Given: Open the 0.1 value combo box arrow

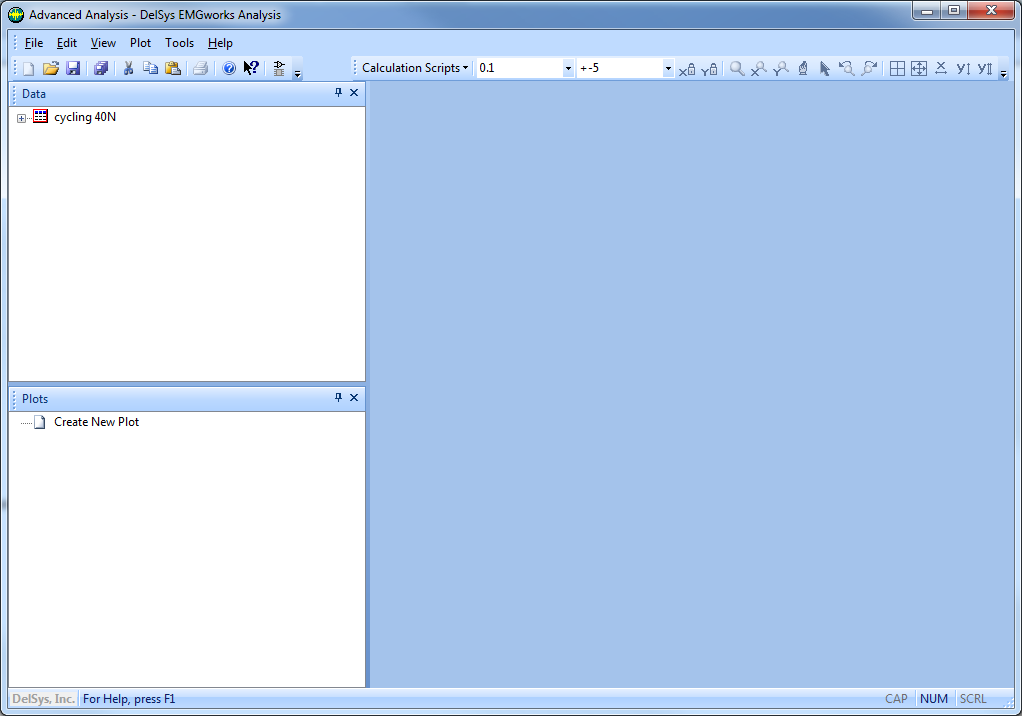Looking at the screenshot, I should tap(568, 69).
